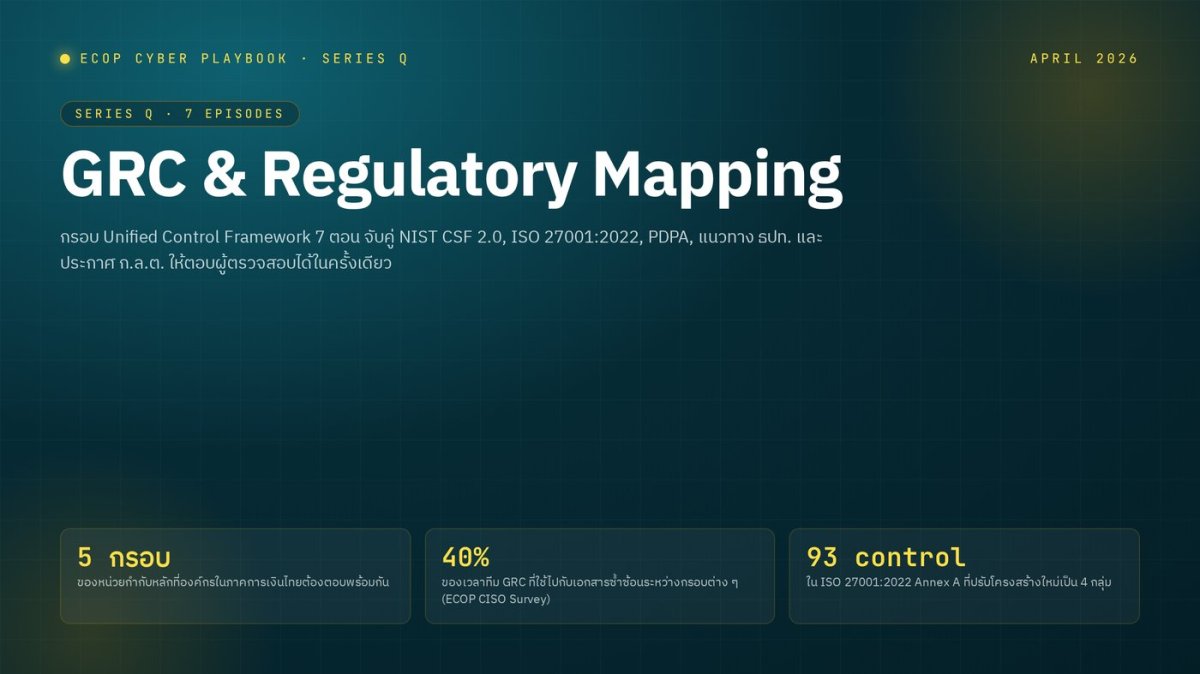Click the description under '5 กรอบ'

[x=233, y=581]
